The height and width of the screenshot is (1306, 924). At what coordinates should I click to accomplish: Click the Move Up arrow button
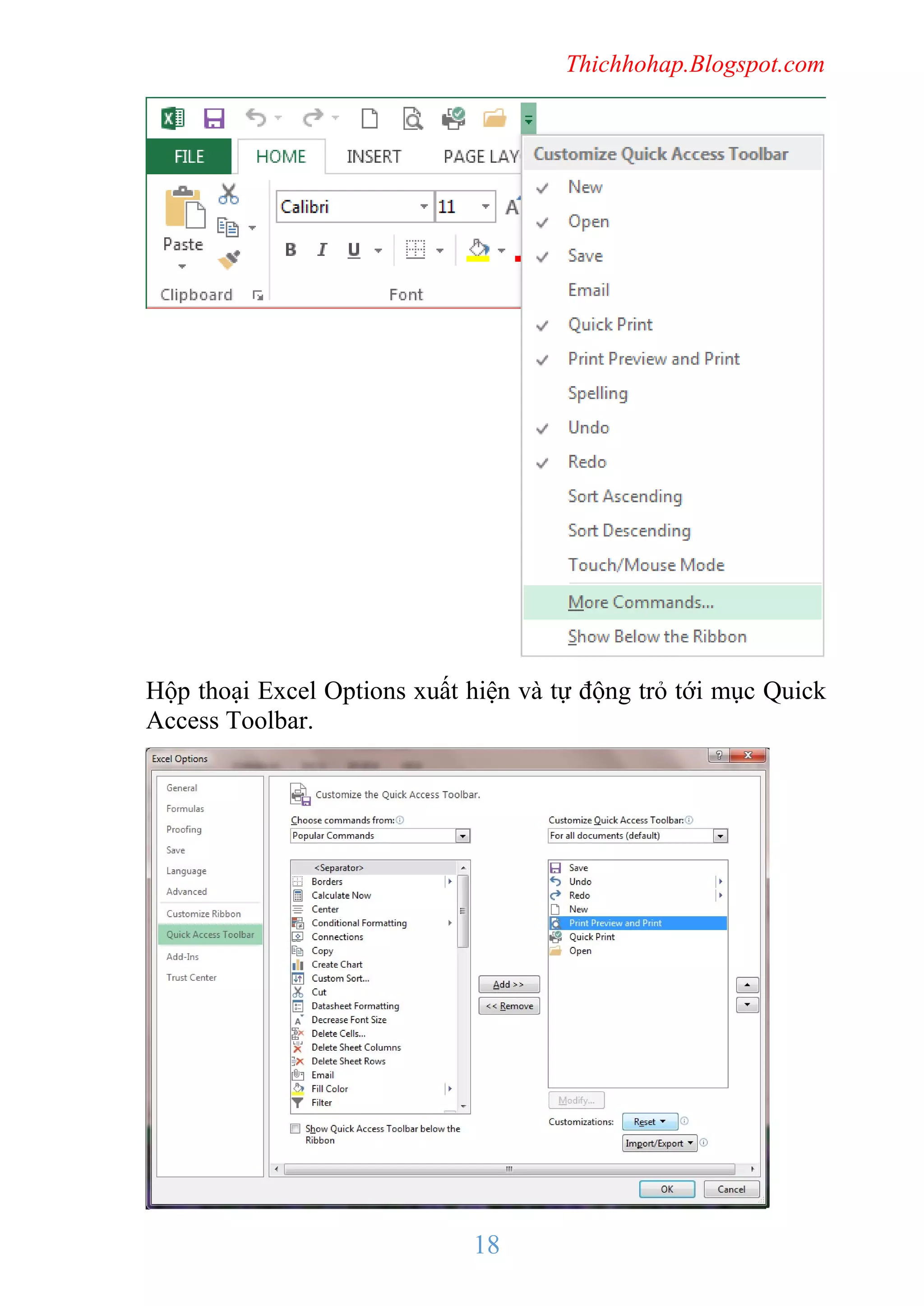click(x=747, y=985)
